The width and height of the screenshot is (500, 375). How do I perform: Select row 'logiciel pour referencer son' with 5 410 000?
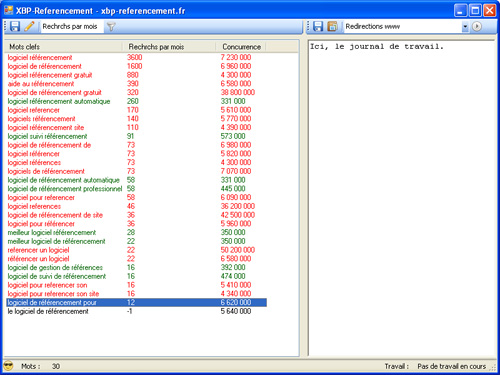(136, 285)
